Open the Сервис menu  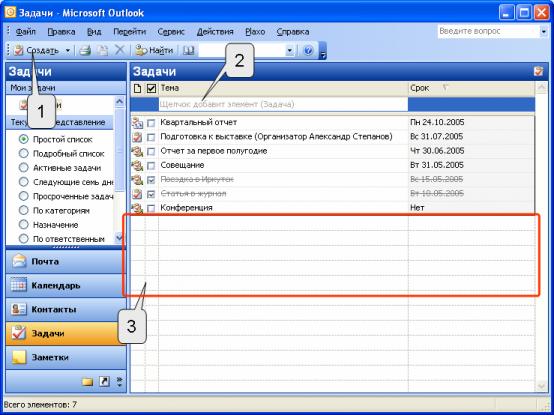[x=171, y=32]
